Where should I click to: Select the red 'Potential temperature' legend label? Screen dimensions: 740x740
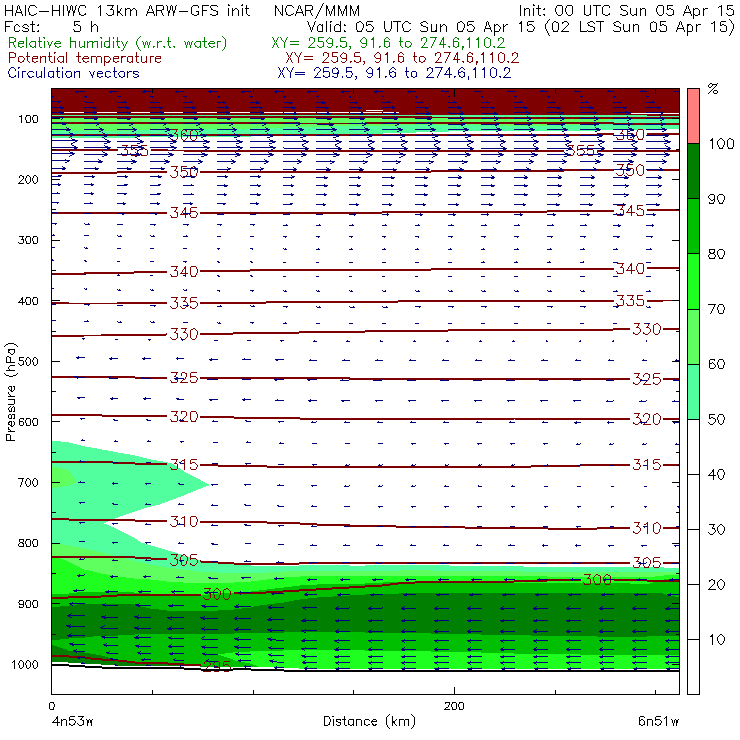point(84,58)
